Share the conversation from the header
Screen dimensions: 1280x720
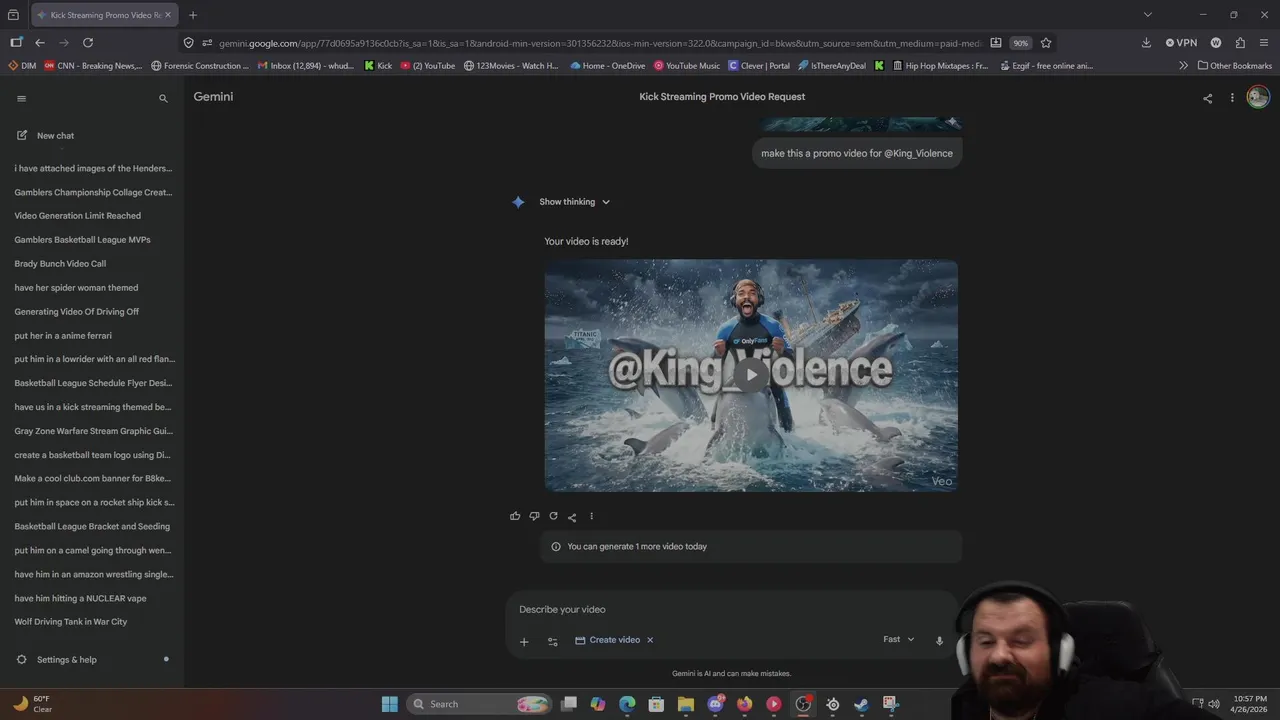coord(1207,98)
